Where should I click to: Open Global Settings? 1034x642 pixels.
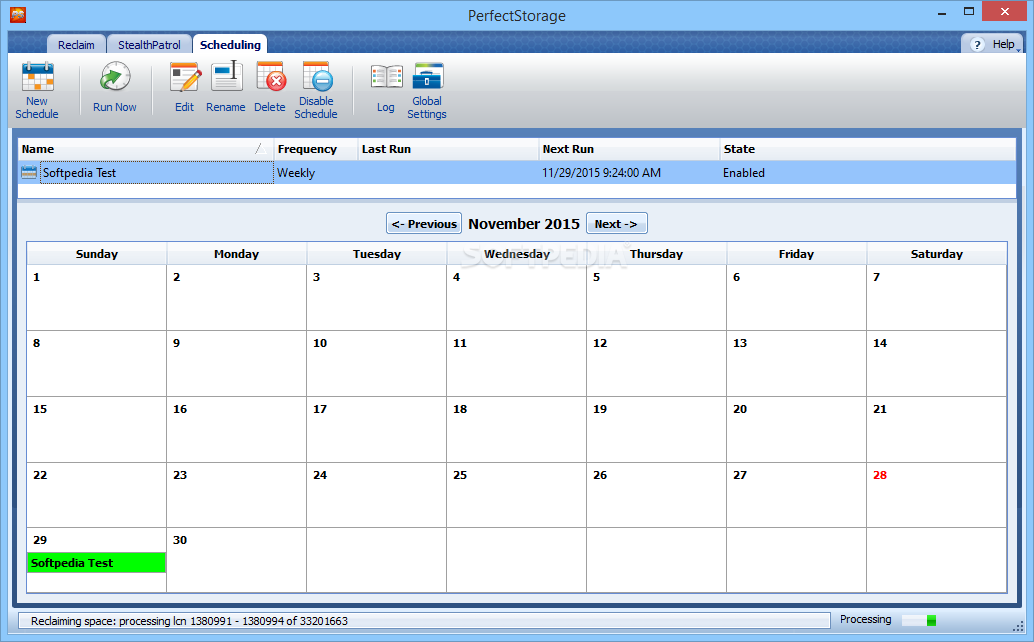tap(427, 90)
